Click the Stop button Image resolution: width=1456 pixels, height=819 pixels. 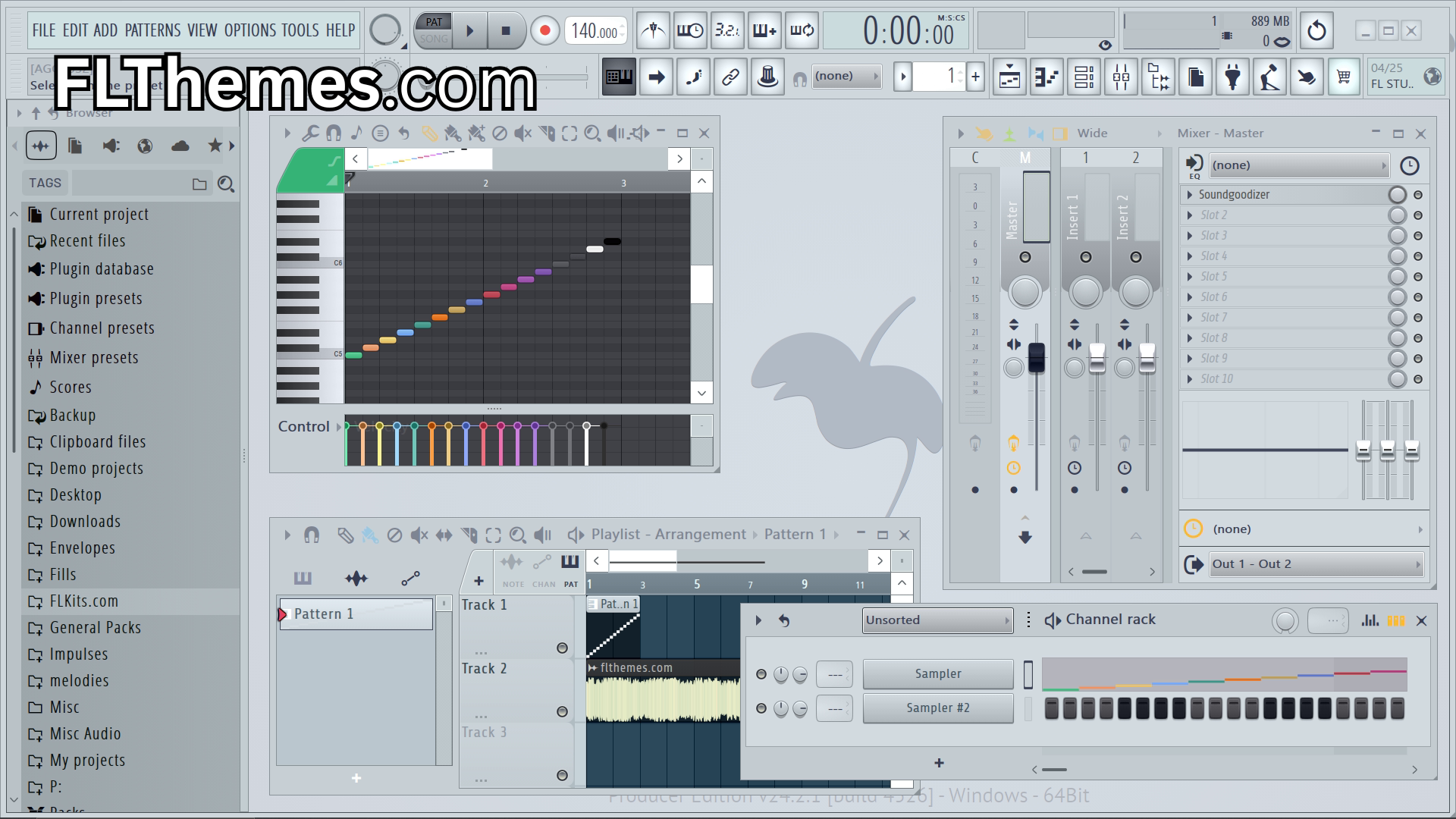506,31
